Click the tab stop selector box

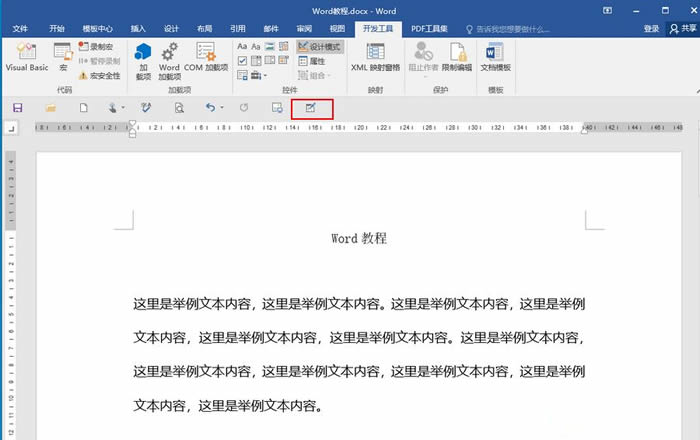tap(11, 129)
